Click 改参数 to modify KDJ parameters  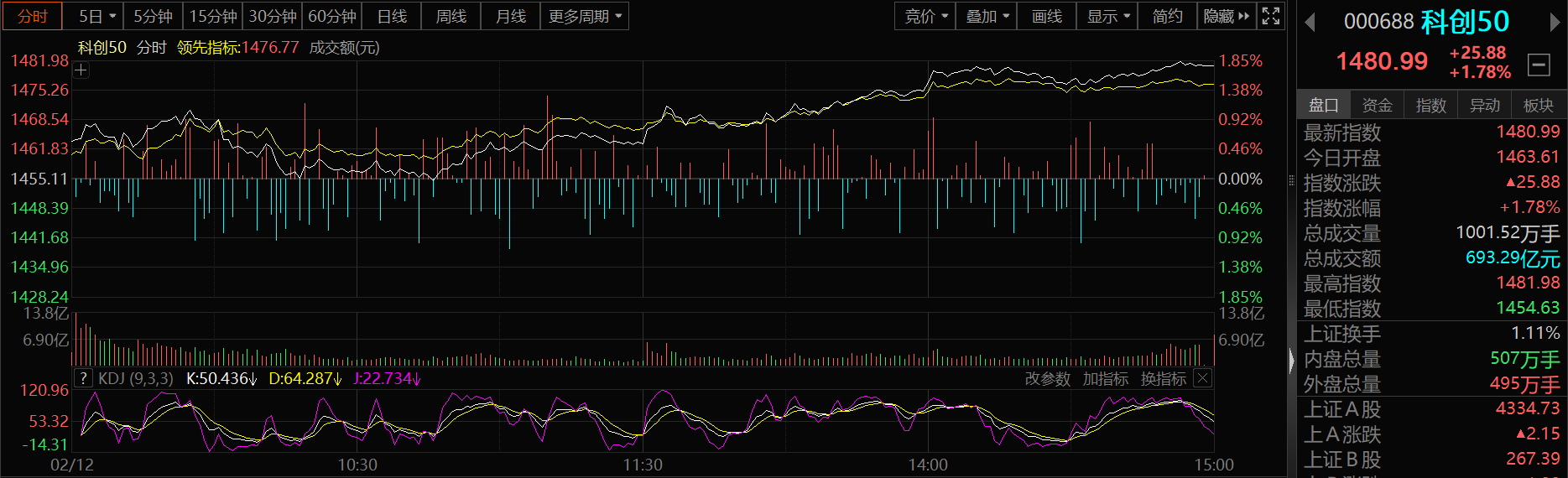[x=1047, y=379]
